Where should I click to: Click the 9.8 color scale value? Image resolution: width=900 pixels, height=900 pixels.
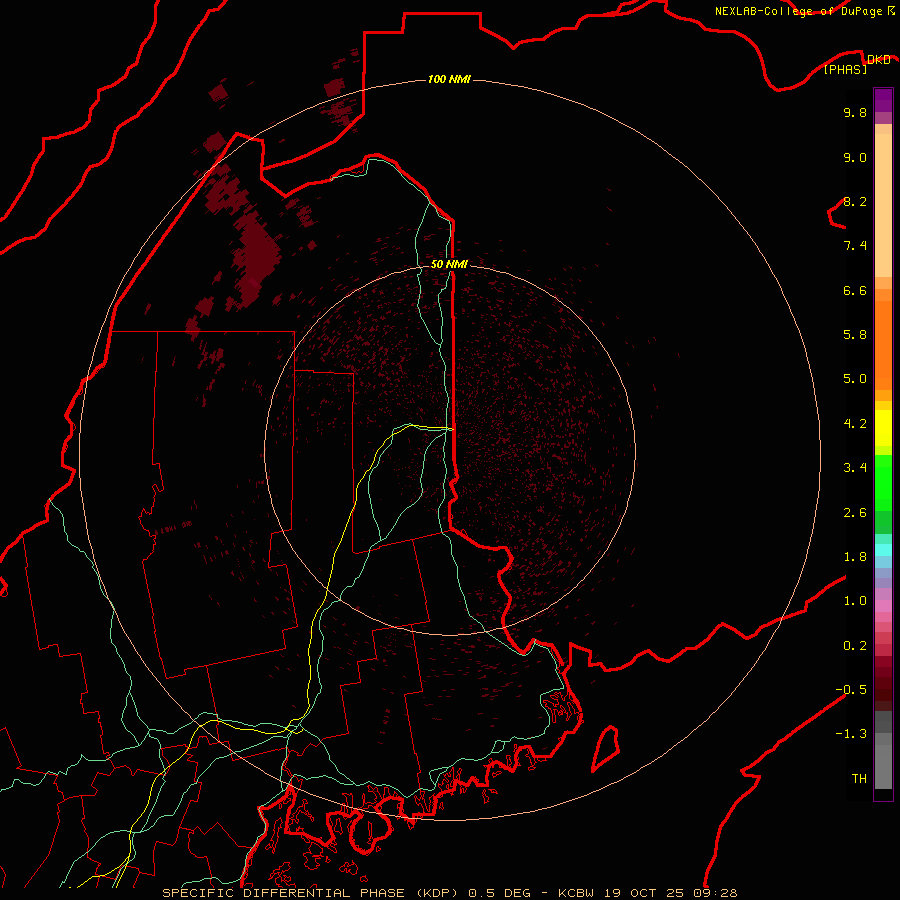click(x=855, y=112)
